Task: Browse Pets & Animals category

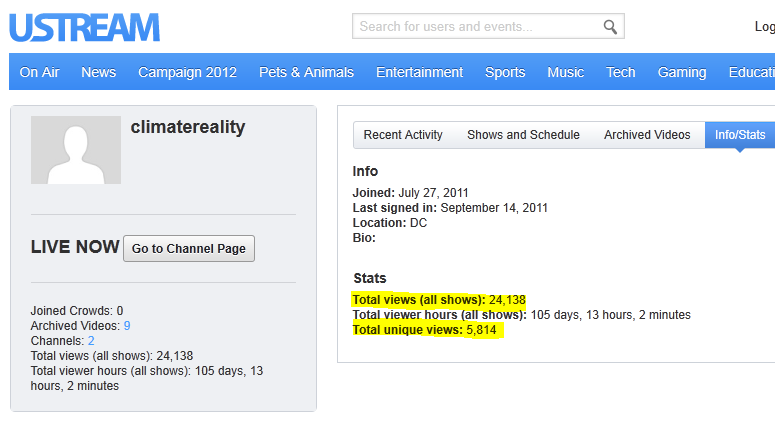Action: click(x=306, y=72)
